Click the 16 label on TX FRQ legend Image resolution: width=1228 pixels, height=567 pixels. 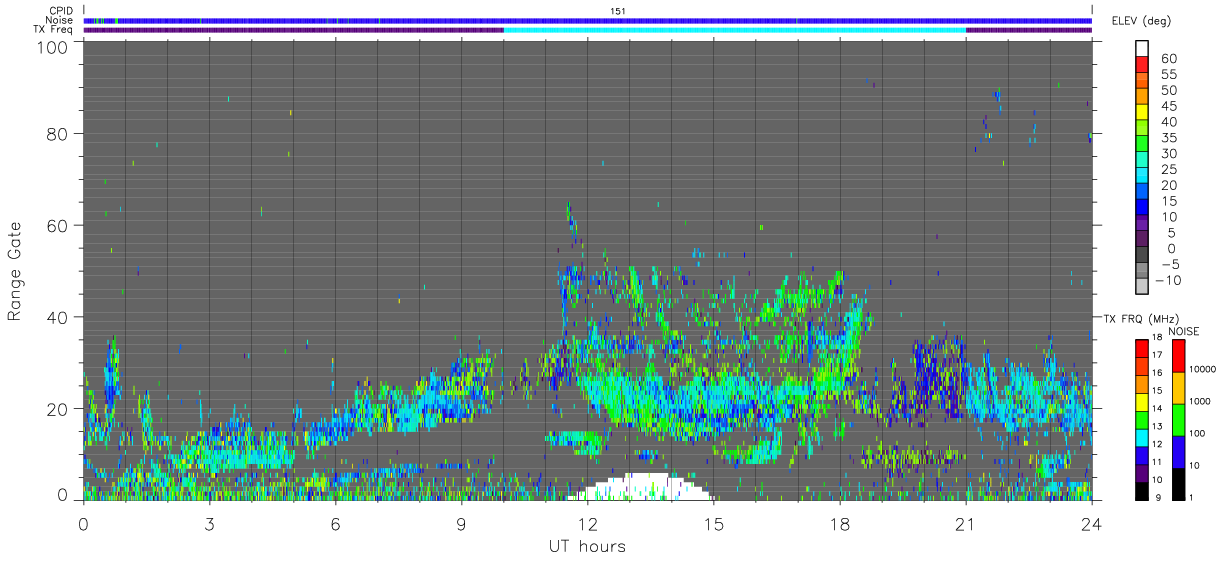[x=1159, y=373]
